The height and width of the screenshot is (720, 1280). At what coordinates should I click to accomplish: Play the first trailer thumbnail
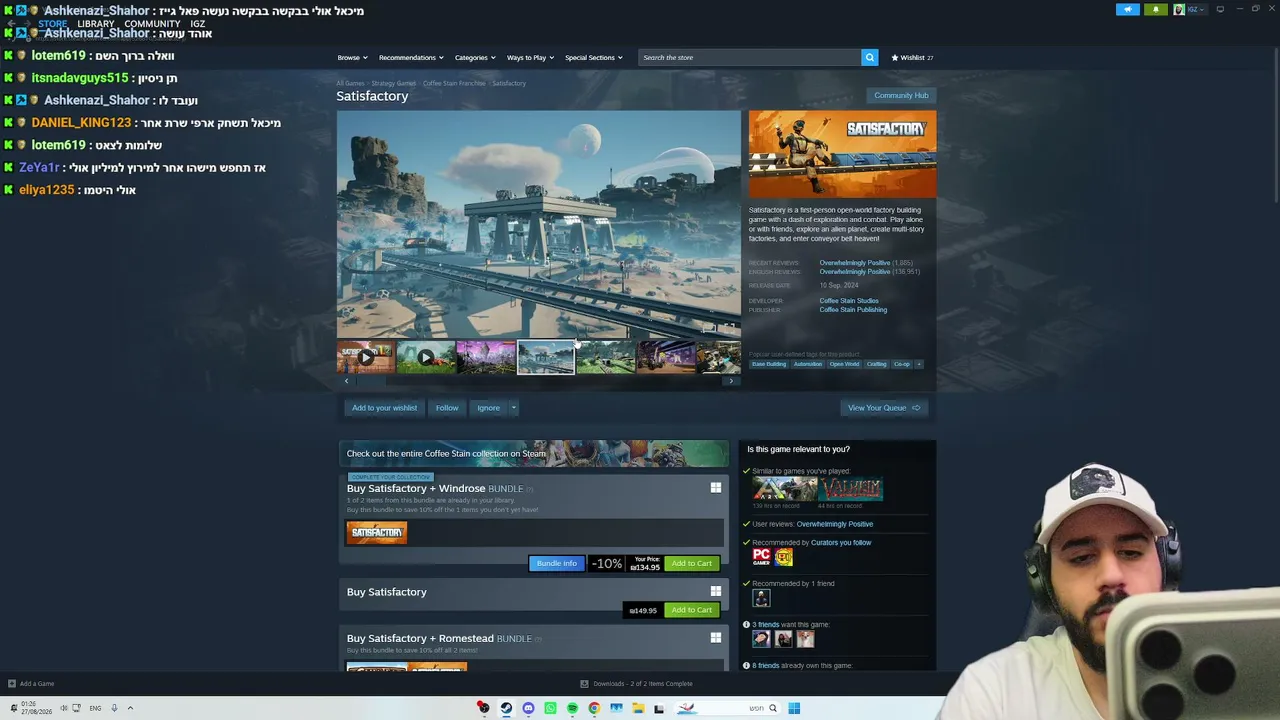pyautogui.click(x=366, y=357)
